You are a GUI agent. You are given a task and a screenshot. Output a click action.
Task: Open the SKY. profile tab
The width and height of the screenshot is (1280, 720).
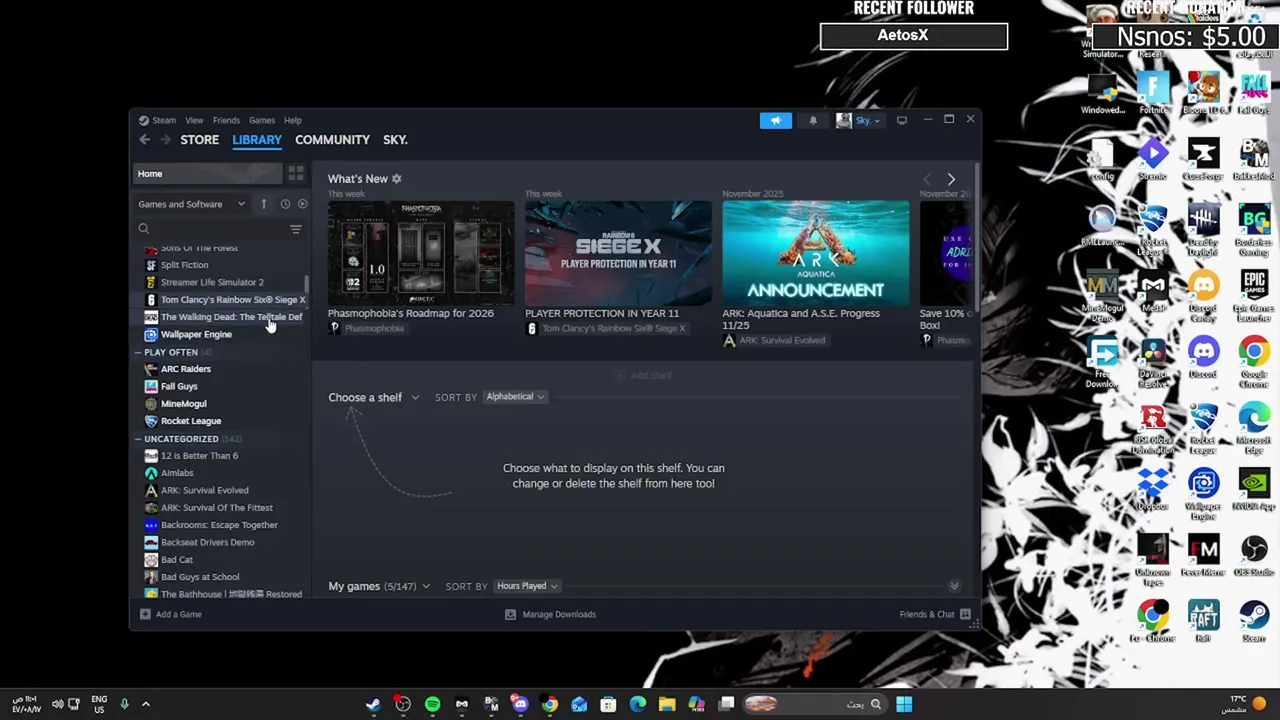coord(395,140)
